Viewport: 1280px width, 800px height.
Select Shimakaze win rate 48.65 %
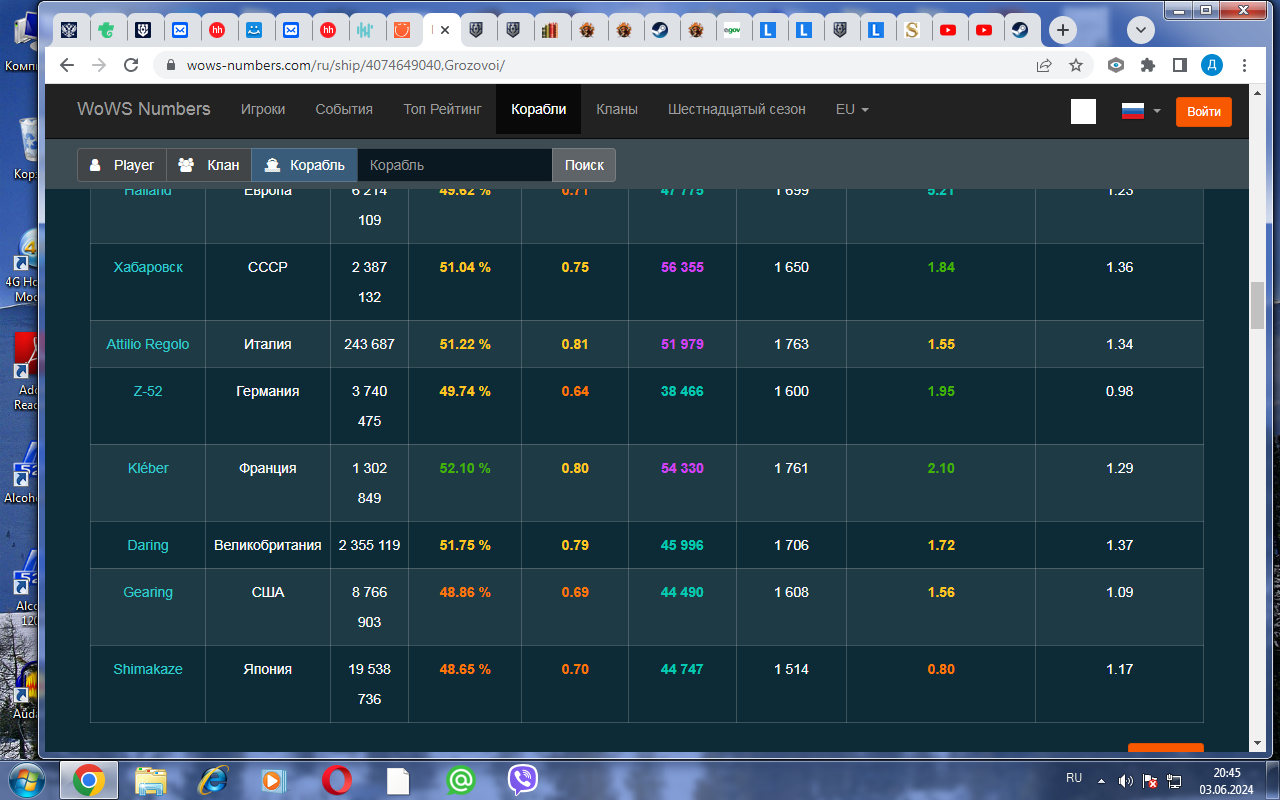point(465,669)
